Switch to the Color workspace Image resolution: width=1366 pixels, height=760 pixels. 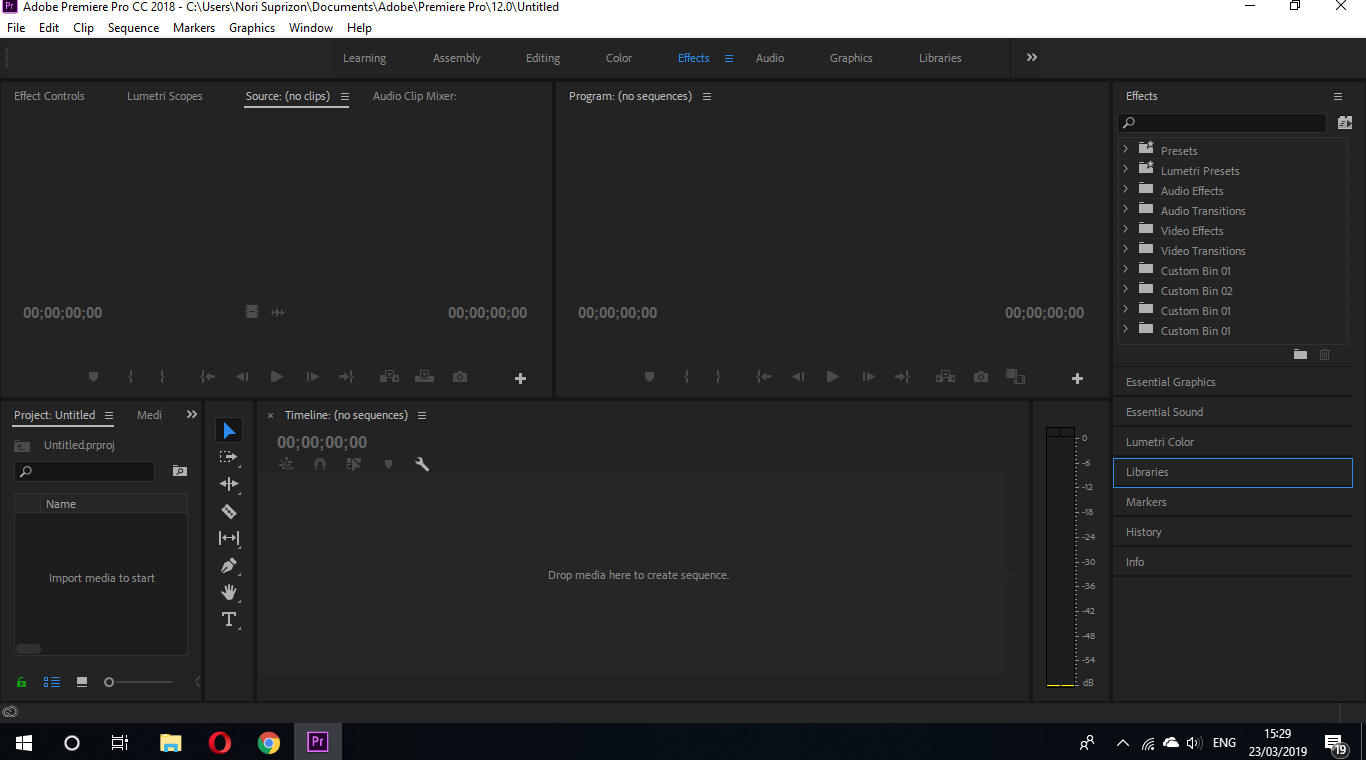tap(619, 58)
